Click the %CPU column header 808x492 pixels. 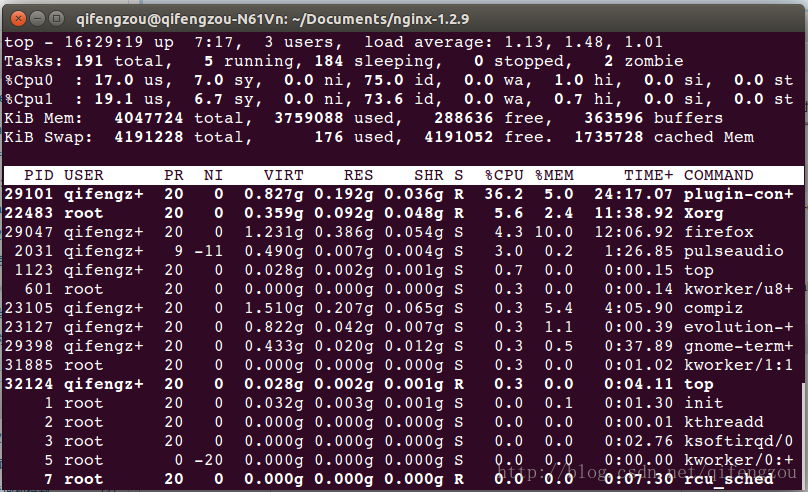click(x=503, y=176)
